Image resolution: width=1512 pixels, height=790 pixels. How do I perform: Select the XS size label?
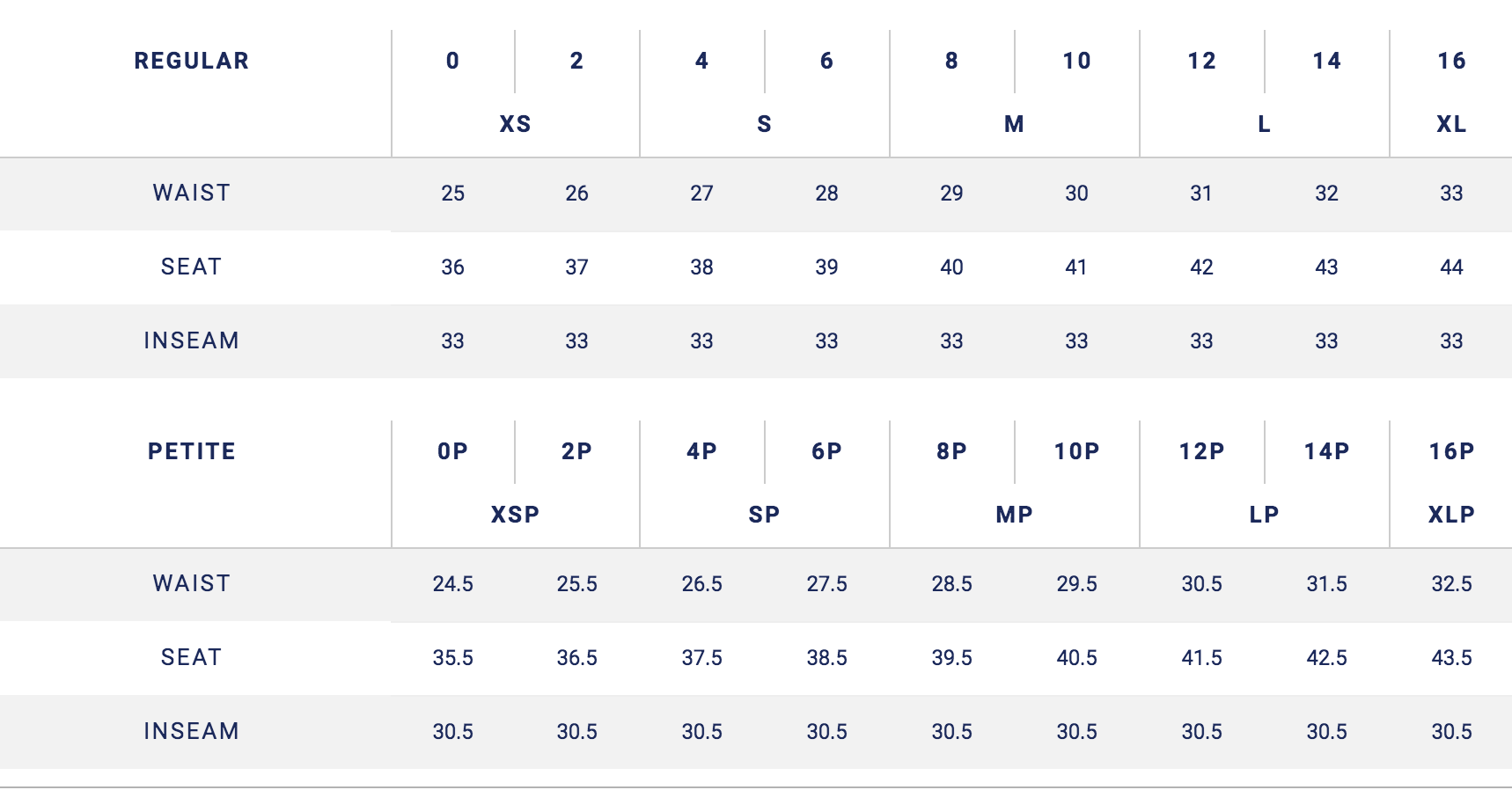(515, 124)
